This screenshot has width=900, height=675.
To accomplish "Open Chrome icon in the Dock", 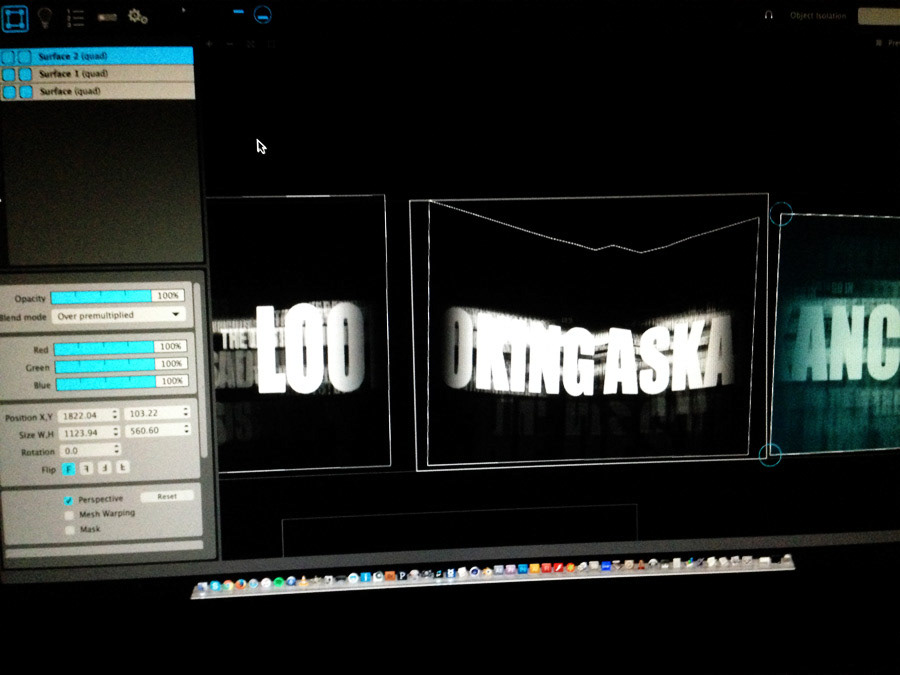I will point(228,585).
